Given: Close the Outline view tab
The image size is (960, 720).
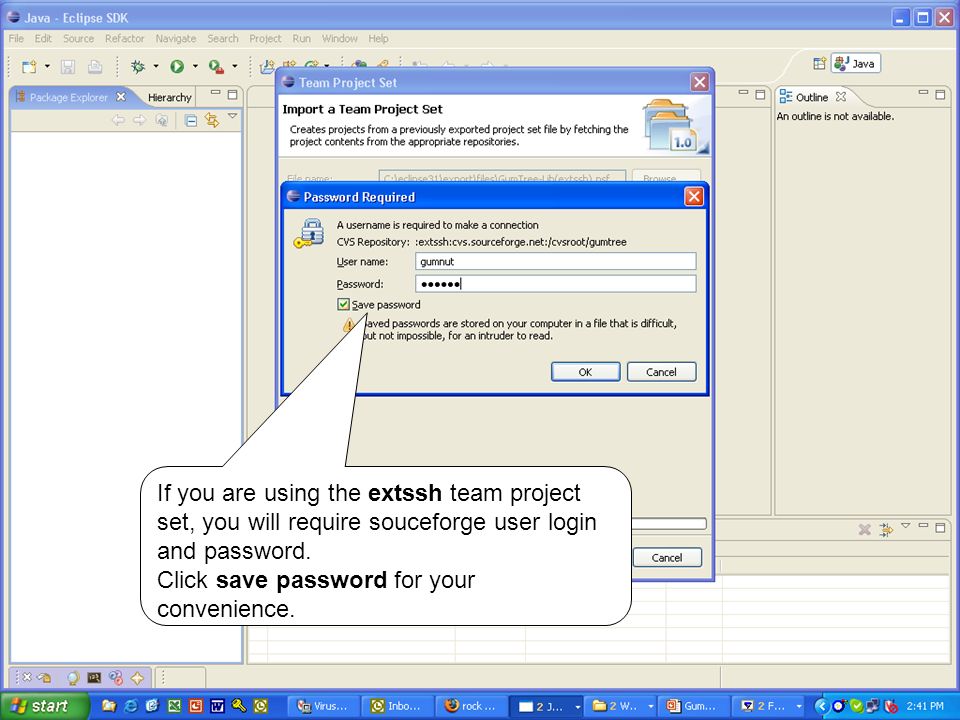Looking at the screenshot, I should click(x=841, y=97).
